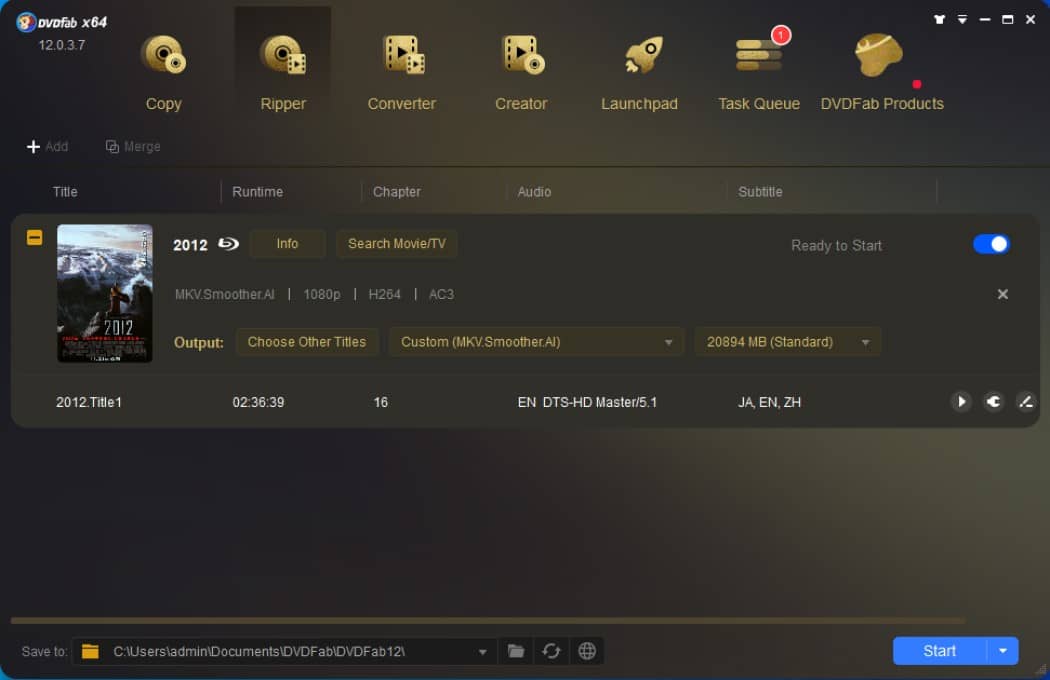Screen dimensions: 1050x680
Task: Click the horizontal scrollbar above Save to
Action: click(488, 621)
